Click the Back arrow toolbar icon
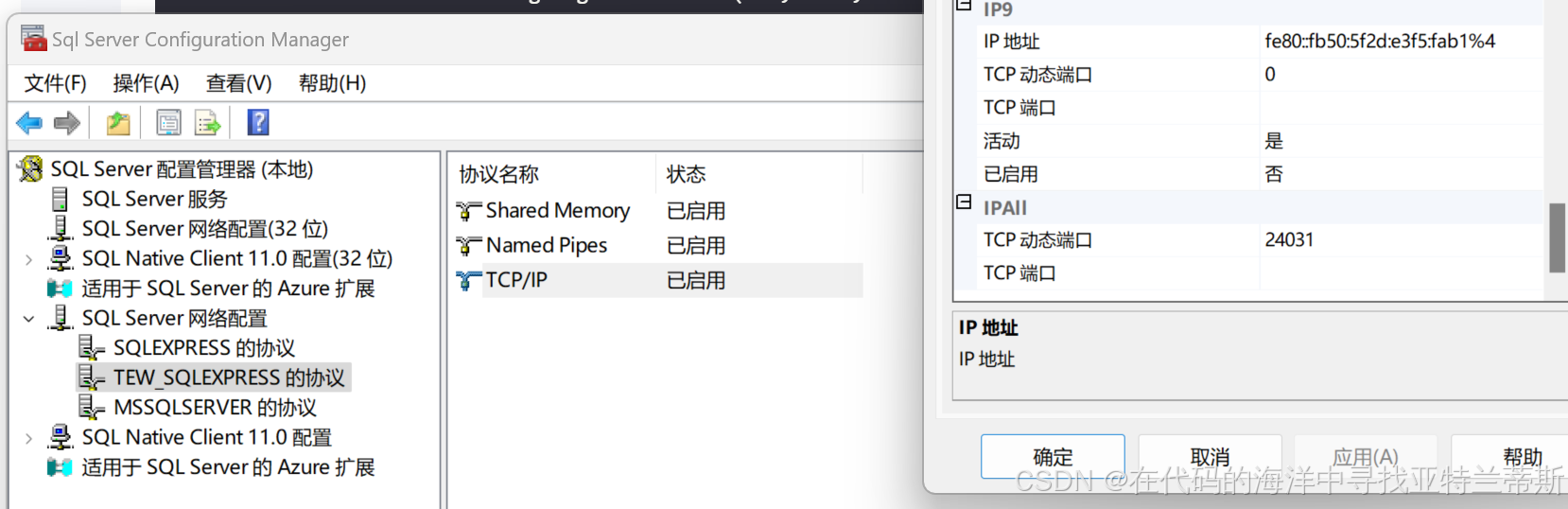Screen dimensions: 1568x509 (29, 122)
